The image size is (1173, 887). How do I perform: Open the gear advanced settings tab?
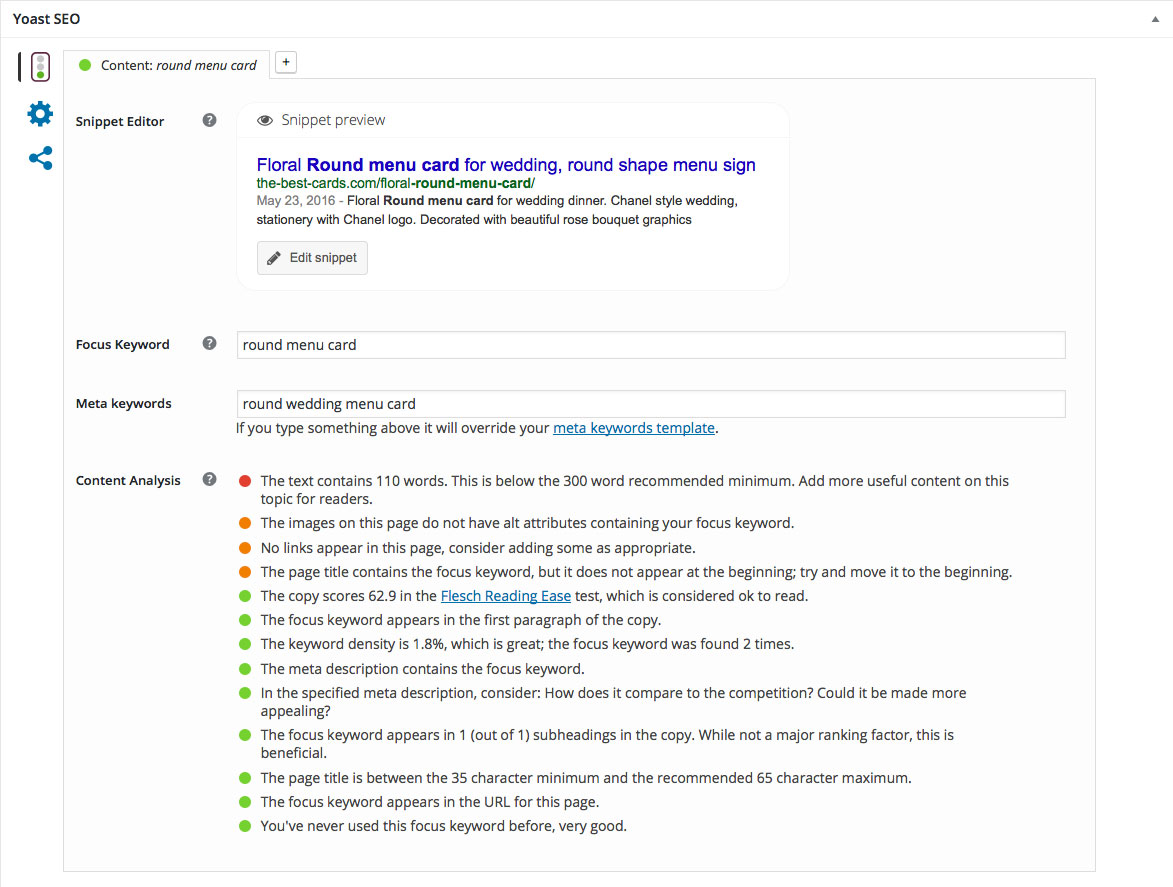pyautogui.click(x=40, y=113)
